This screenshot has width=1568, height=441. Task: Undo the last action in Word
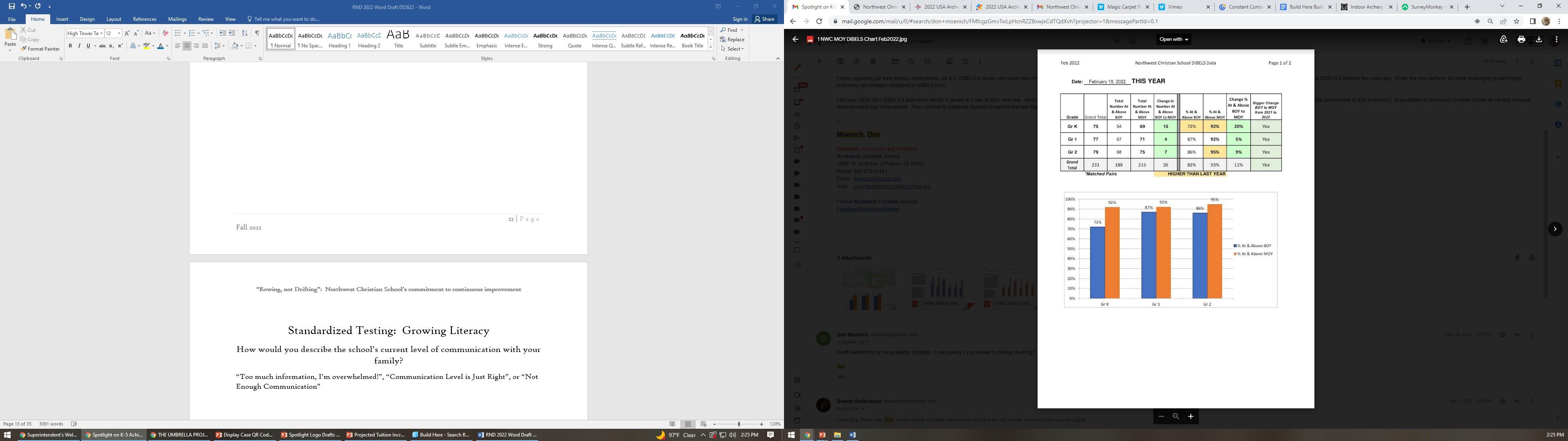click(x=24, y=6)
